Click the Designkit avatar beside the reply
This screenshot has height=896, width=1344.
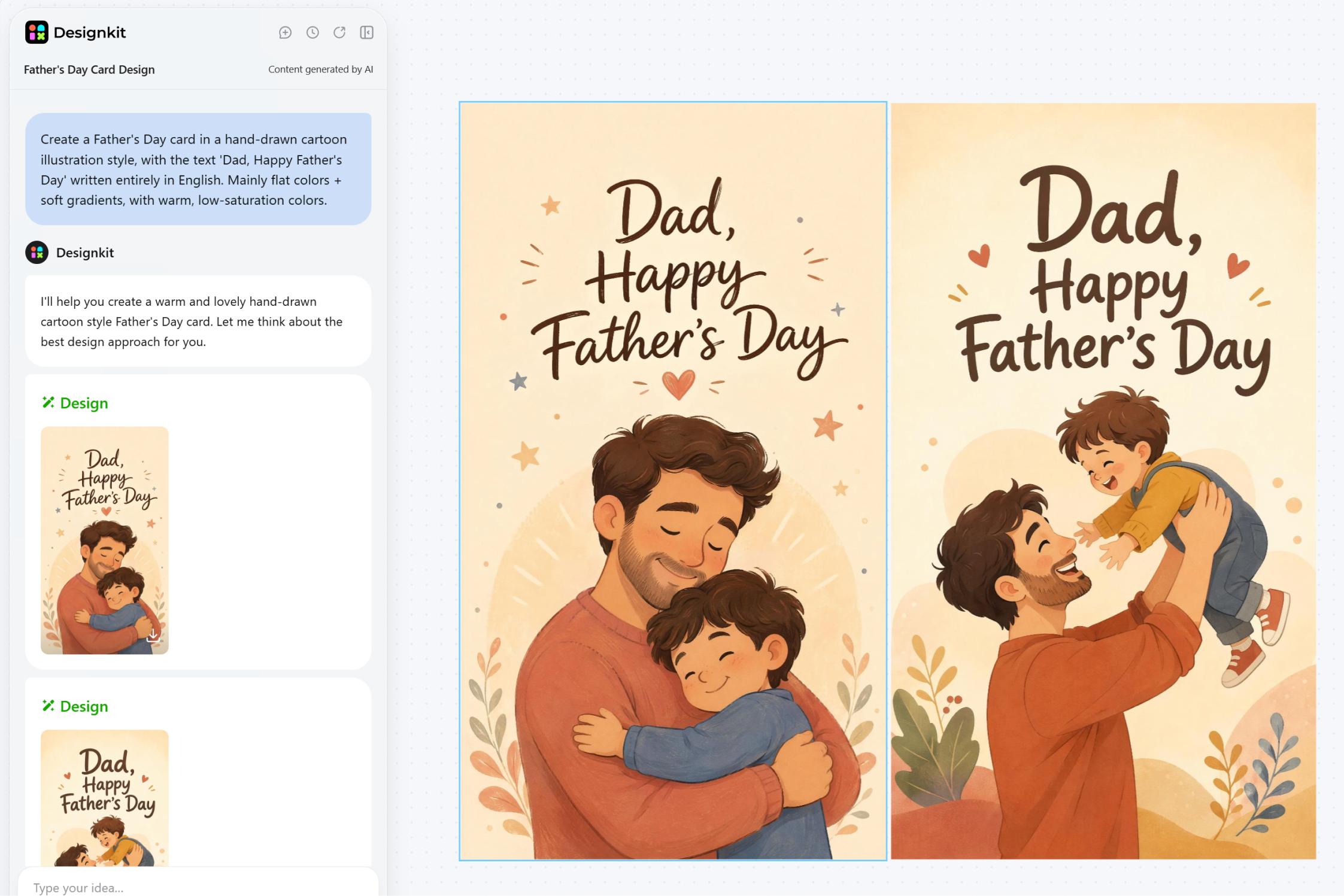point(37,253)
